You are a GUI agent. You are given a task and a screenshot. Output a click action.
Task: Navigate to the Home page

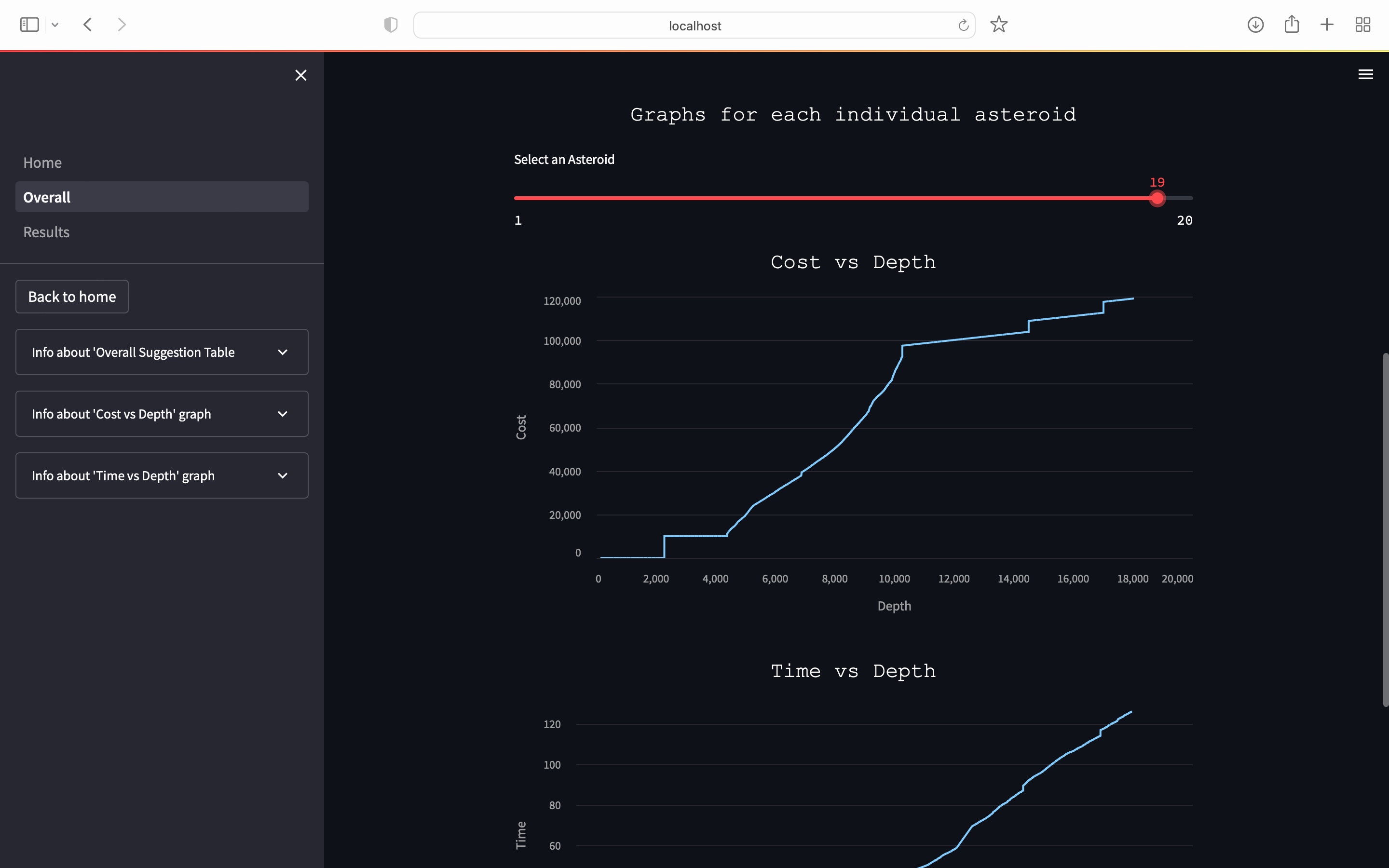coord(42,163)
